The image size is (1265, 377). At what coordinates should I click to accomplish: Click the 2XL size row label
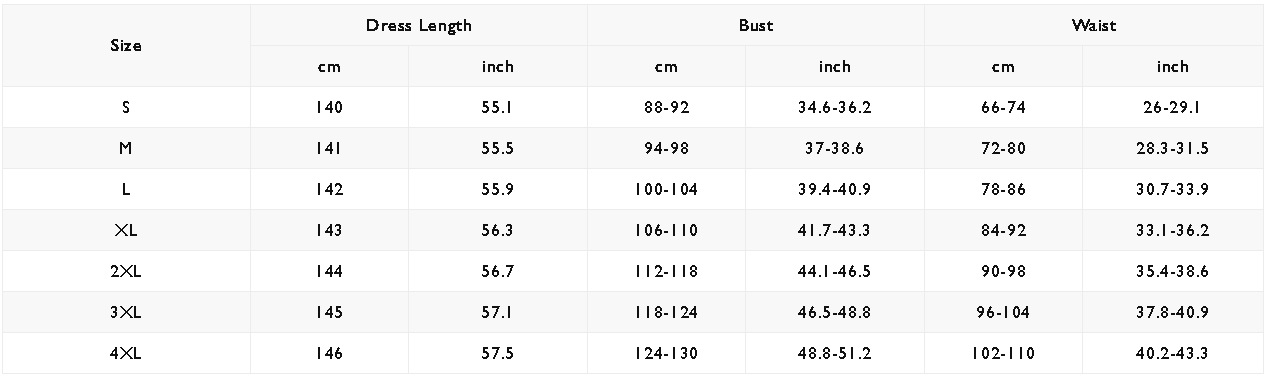(126, 271)
